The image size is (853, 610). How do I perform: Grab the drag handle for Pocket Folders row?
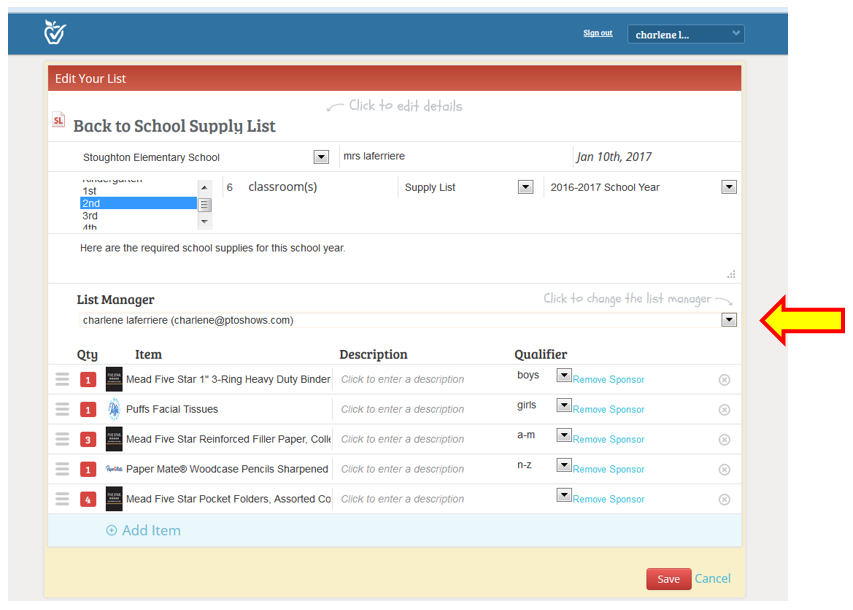63,499
